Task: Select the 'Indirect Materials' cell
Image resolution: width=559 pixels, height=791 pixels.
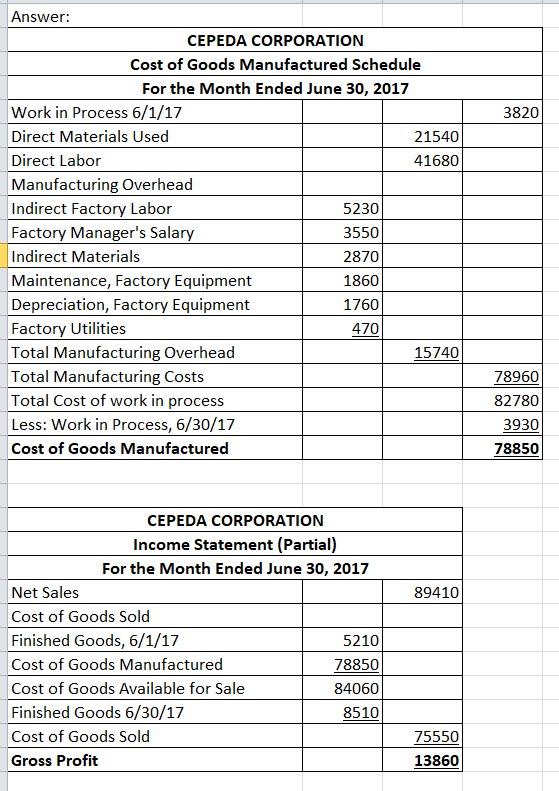Action: 155,256
